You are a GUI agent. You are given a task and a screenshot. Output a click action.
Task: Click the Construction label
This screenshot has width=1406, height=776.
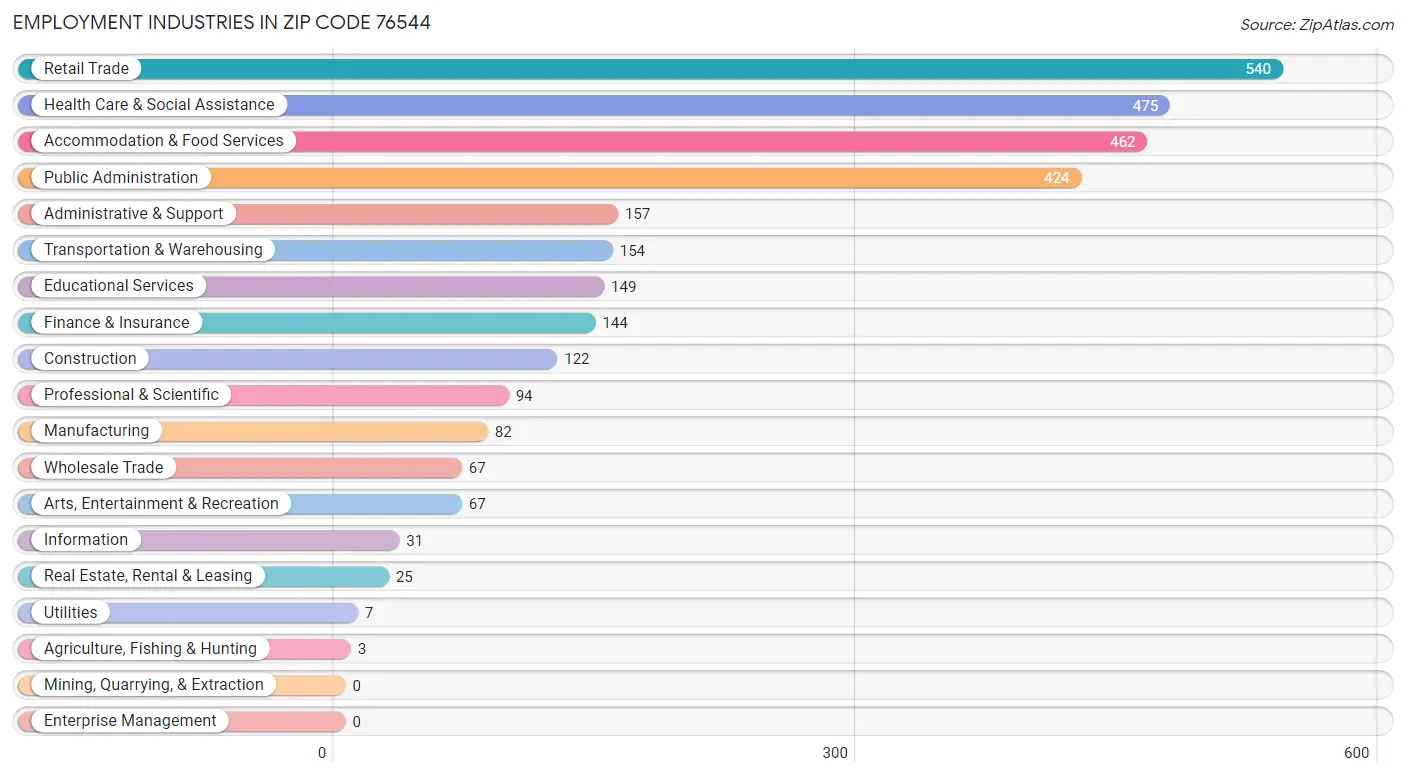click(x=90, y=359)
